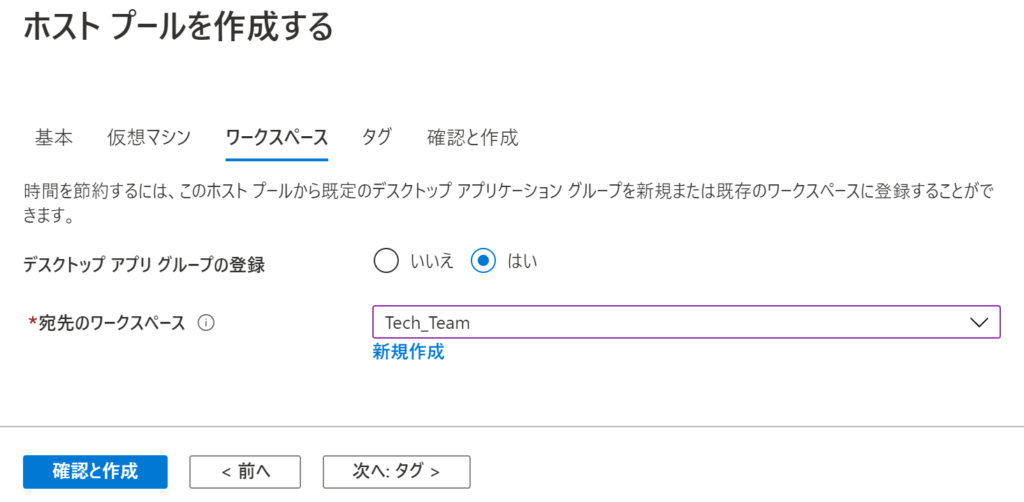Go back with the < 前へ button
The width and height of the screenshot is (1024, 502).
click(x=245, y=471)
